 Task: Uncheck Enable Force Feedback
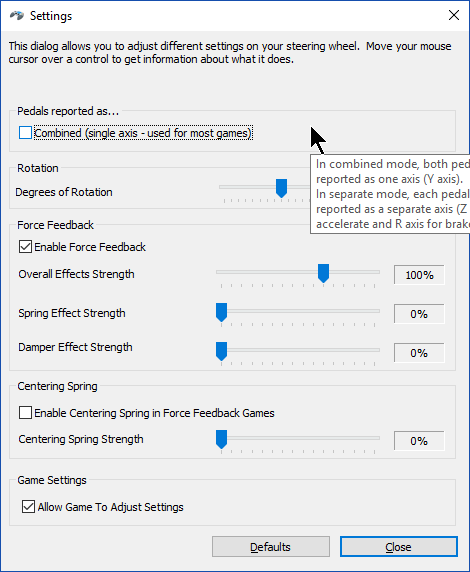(x=25, y=247)
